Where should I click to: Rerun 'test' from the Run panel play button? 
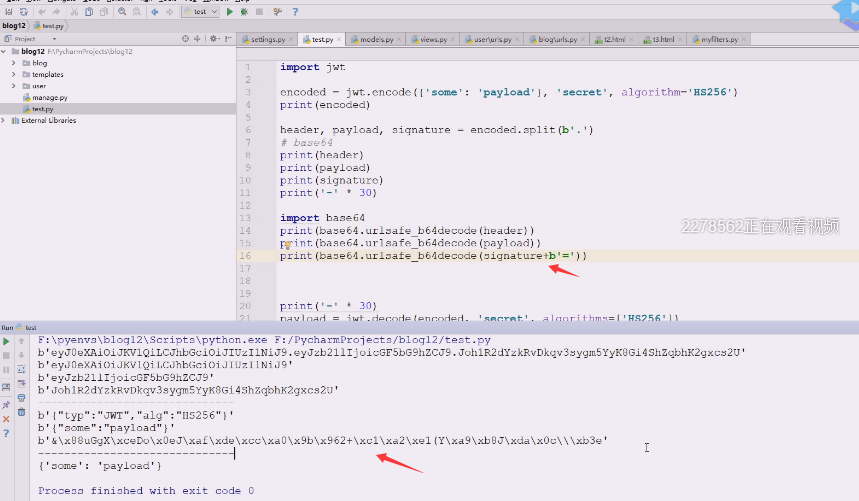pos(6,341)
